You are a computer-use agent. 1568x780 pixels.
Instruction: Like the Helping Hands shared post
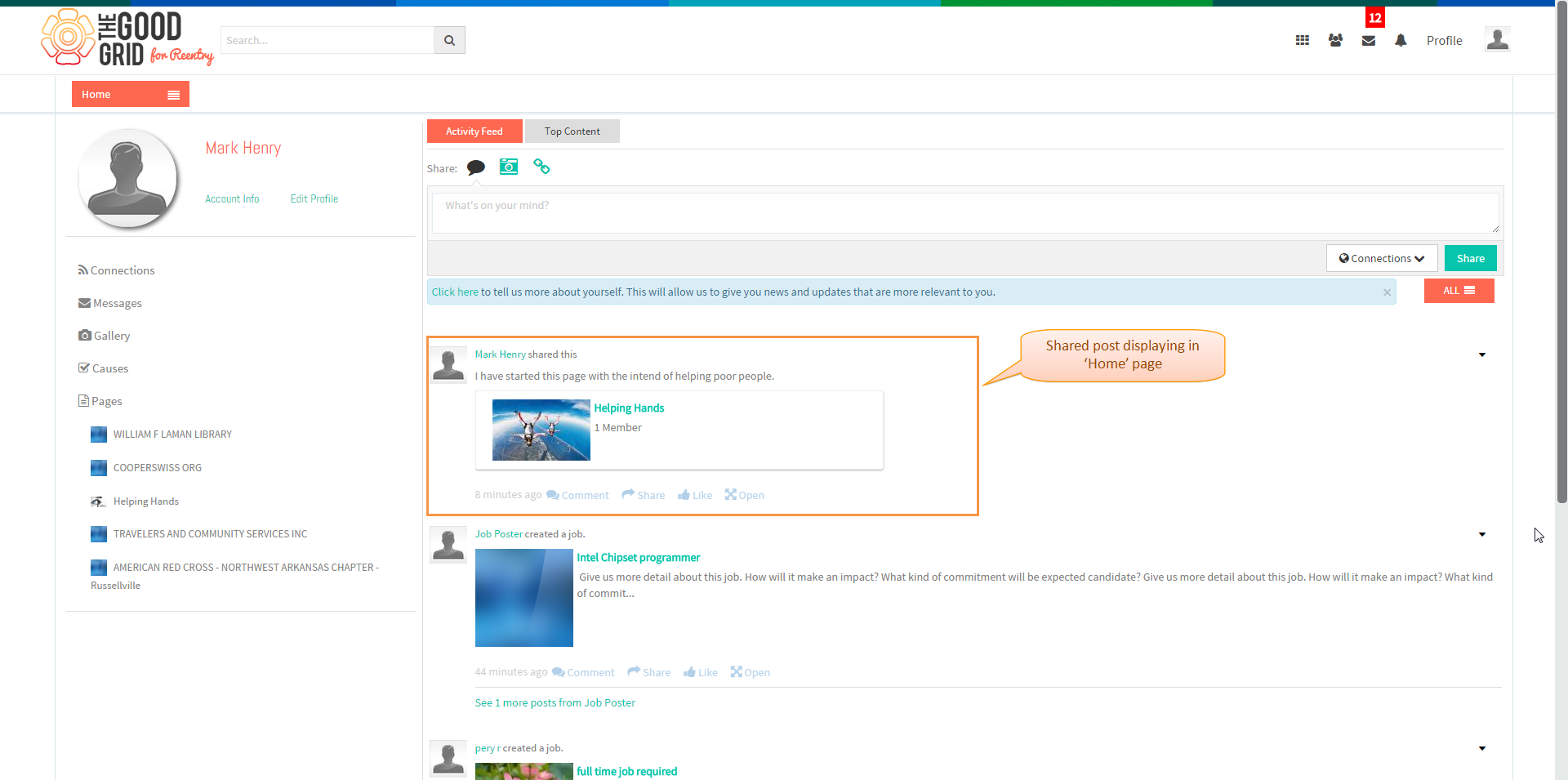click(695, 495)
